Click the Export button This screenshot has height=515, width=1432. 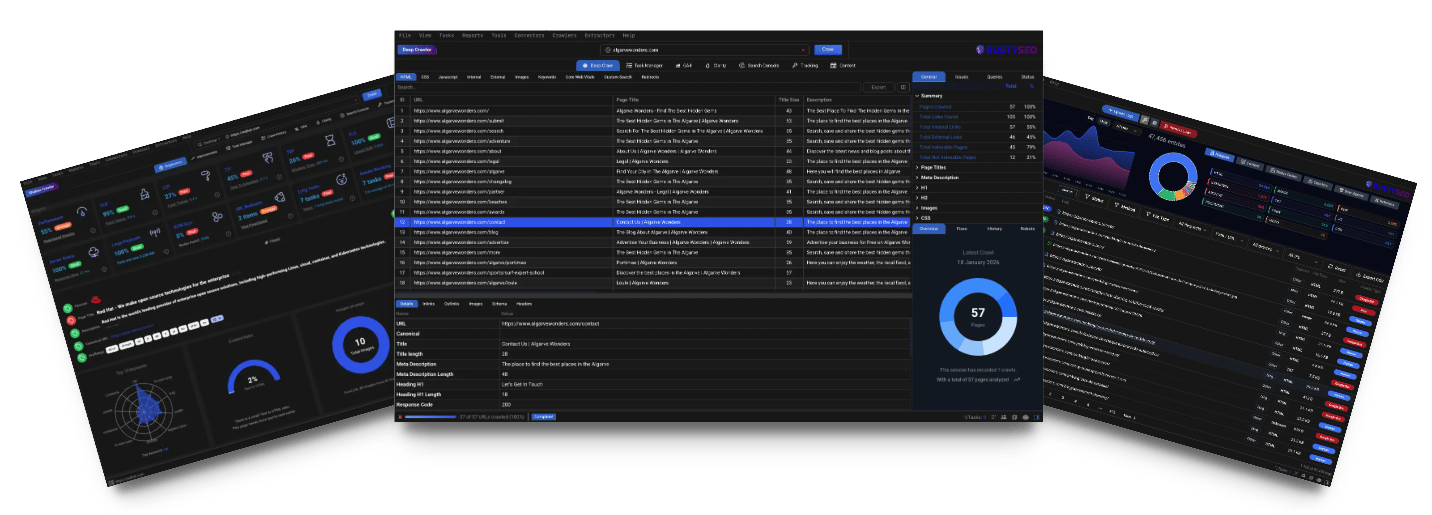pos(877,87)
